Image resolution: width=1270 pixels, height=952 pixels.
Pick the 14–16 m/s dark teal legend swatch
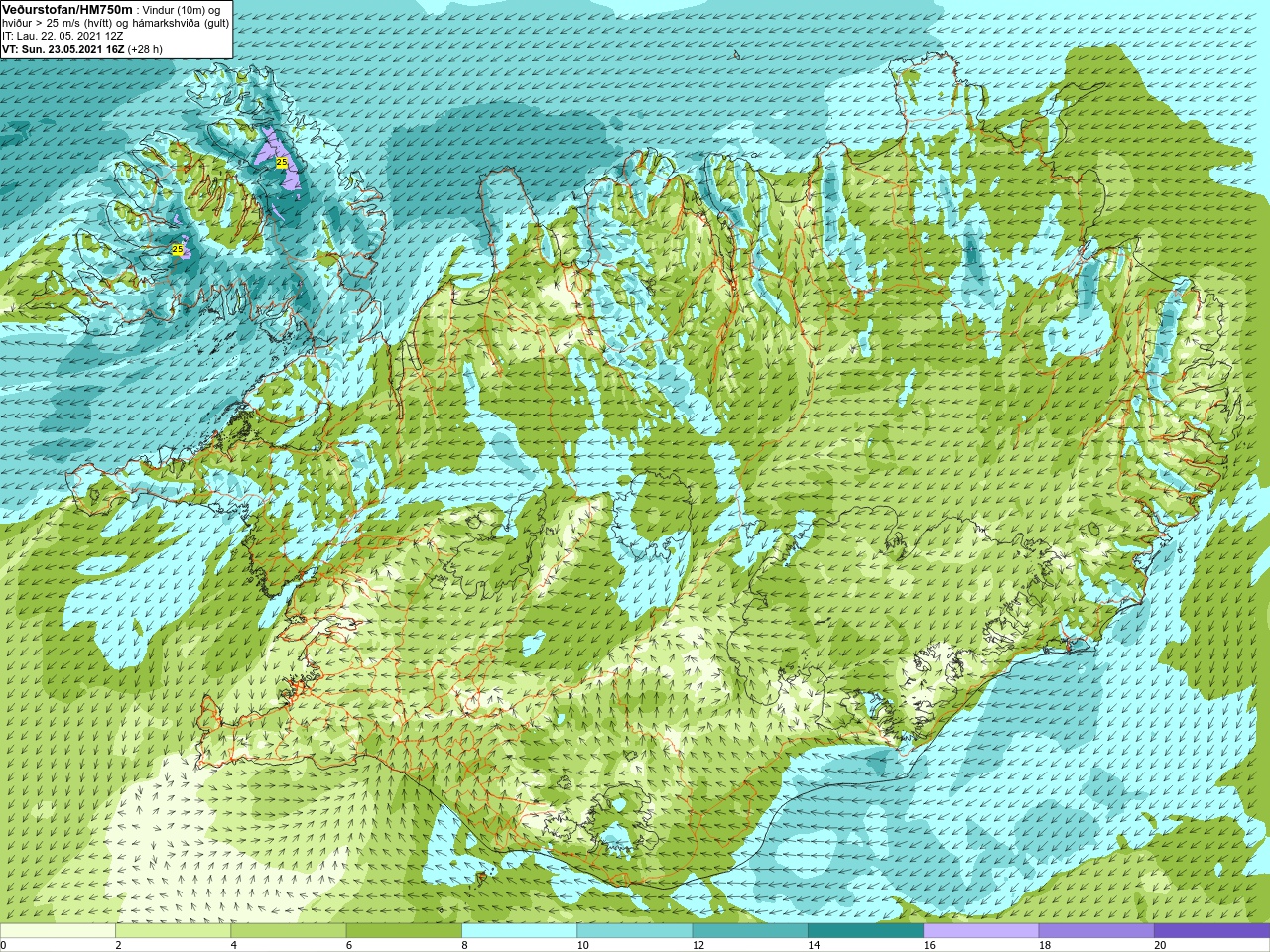pyautogui.click(x=865, y=931)
